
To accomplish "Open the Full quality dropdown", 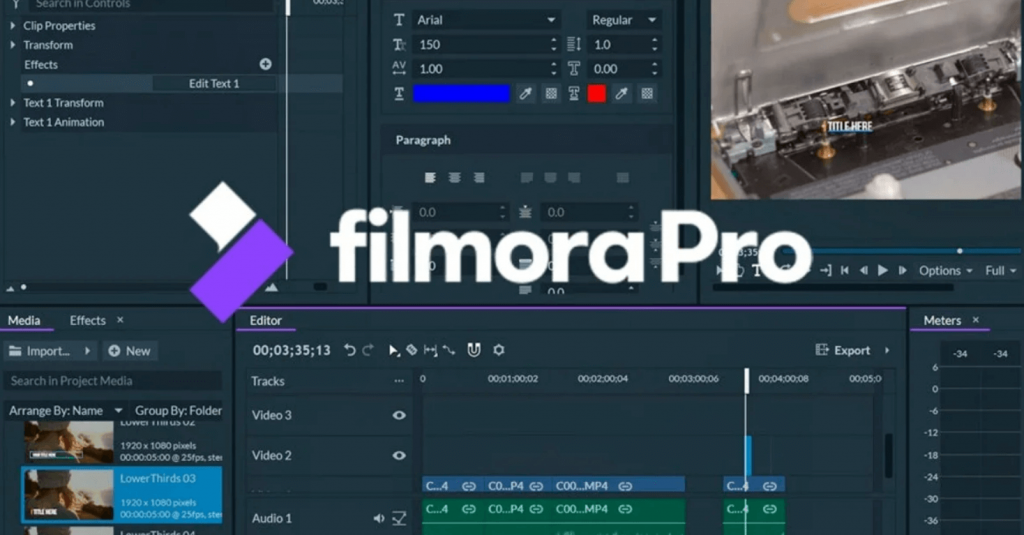I will click(x=1000, y=270).
